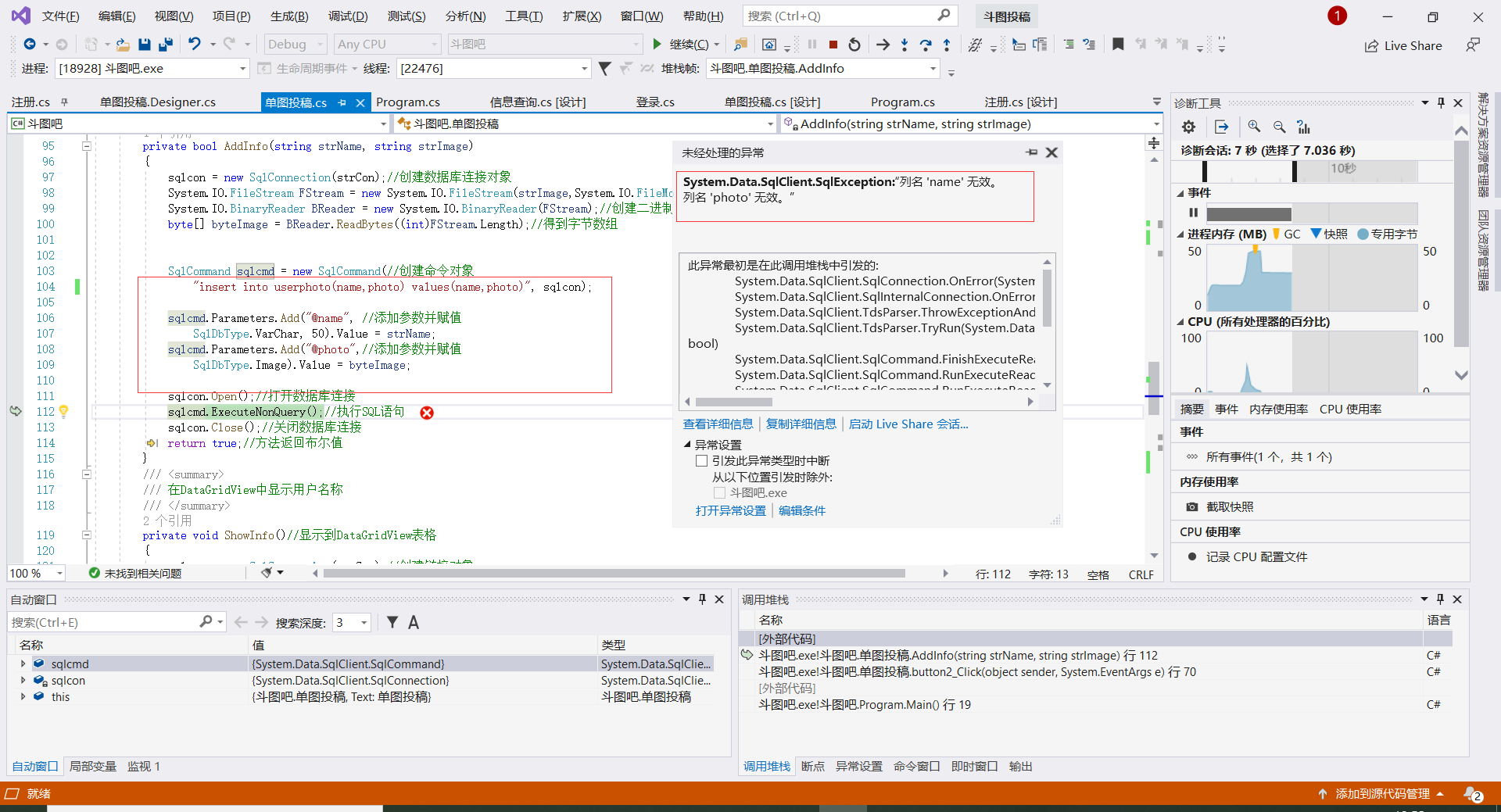Expand the sqlcon variable row
This screenshot has height=812, width=1501.
click(x=23, y=680)
